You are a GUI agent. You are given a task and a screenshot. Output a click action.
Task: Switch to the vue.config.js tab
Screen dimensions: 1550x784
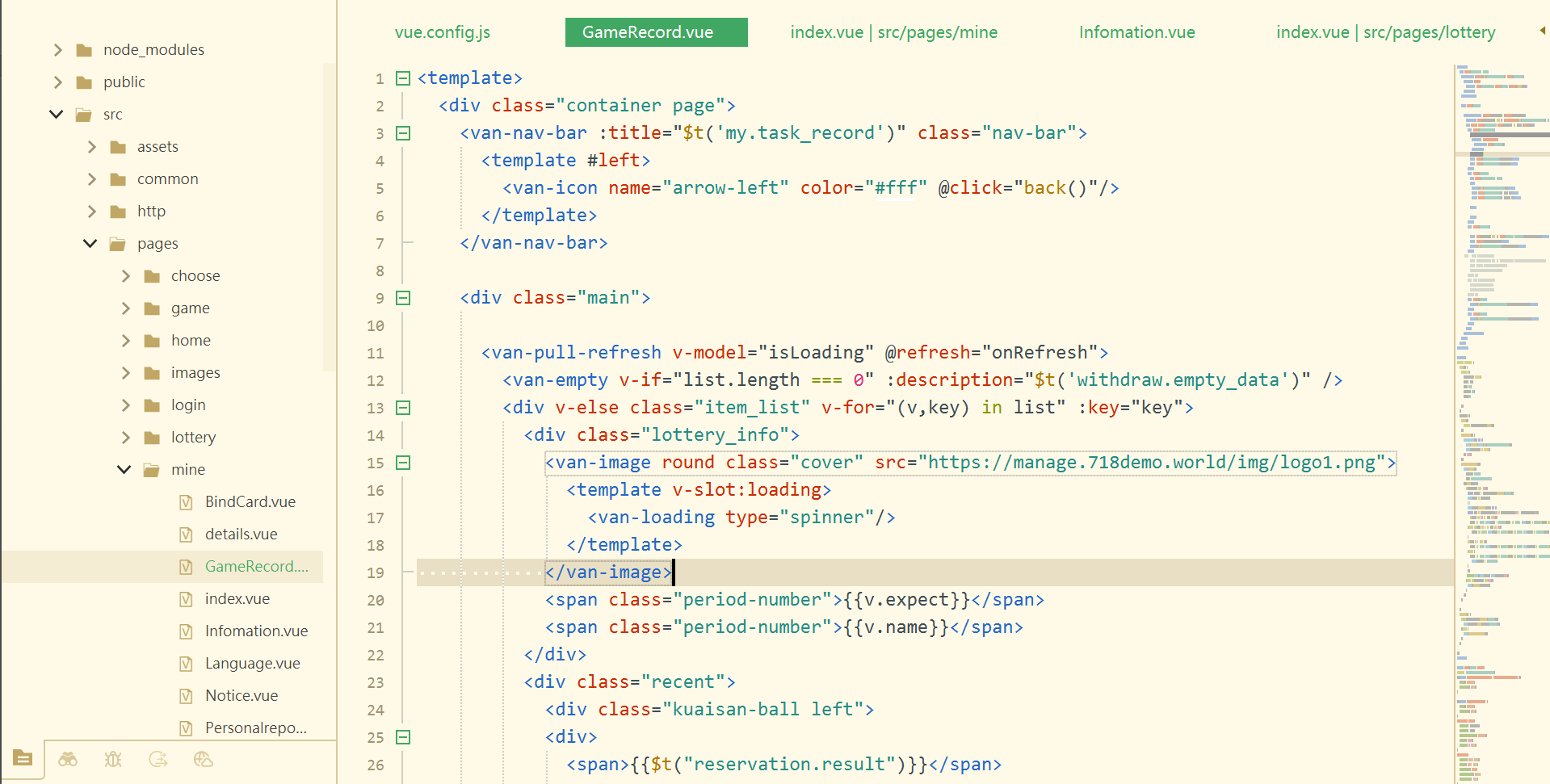click(442, 32)
